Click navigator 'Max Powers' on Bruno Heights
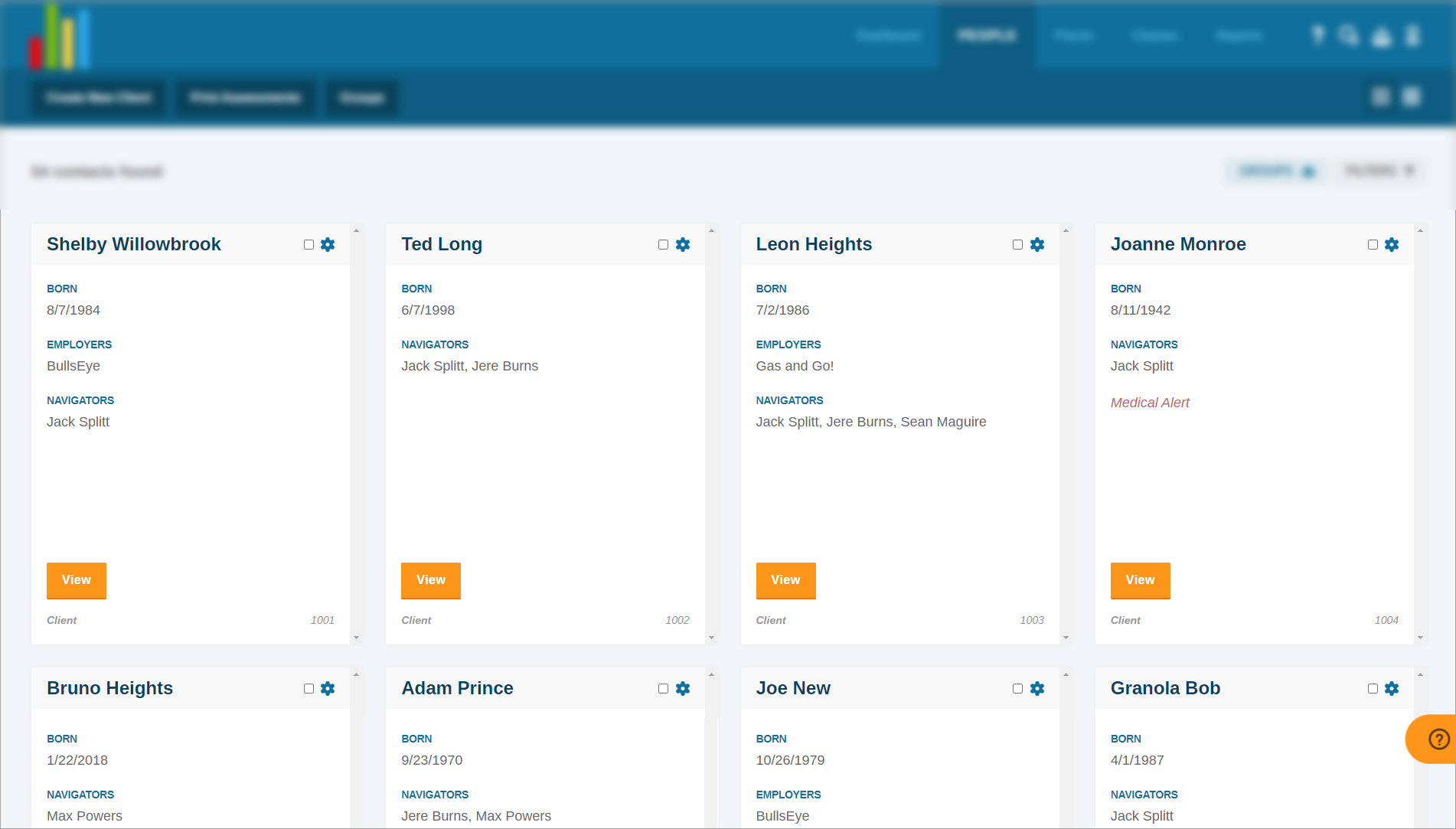Viewport: 1456px width, 829px height. tap(84, 816)
